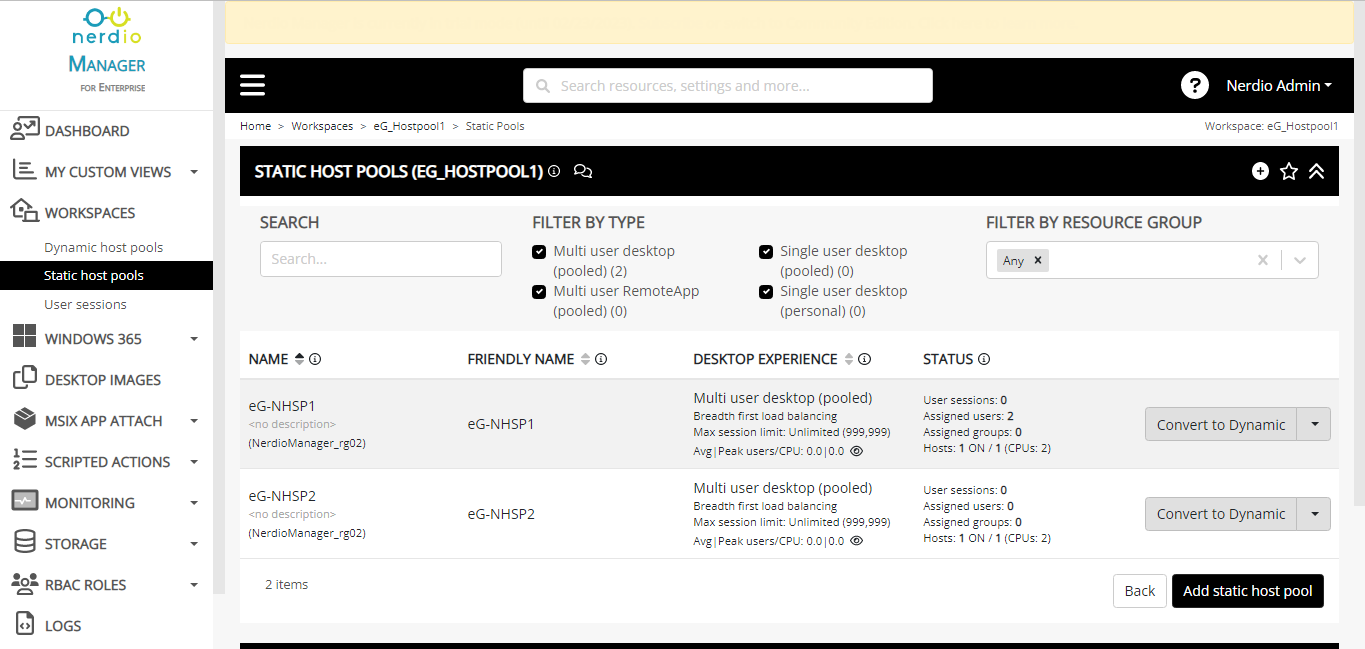Sort by FRIENDLY NAME column arrows
1365x649 pixels.
(x=585, y=359)
